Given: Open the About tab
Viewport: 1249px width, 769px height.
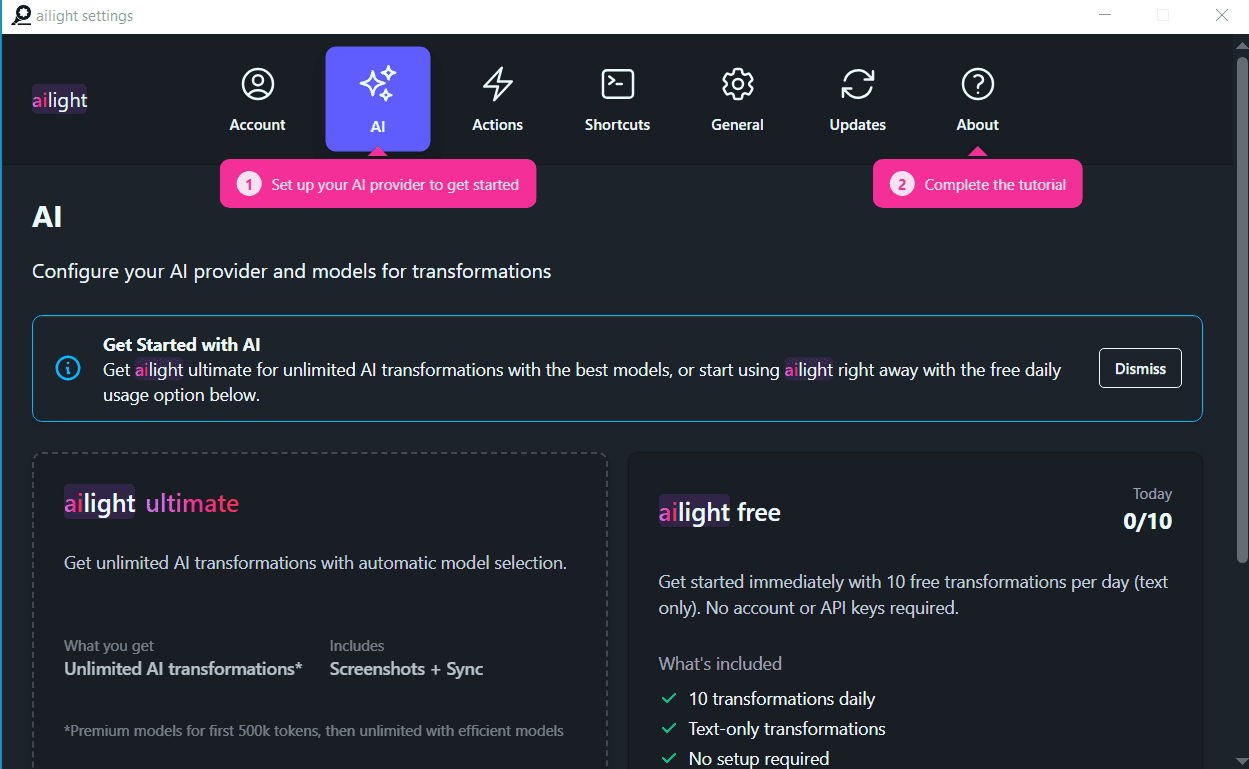Looking at the screenshot, I should click(978, 99).
